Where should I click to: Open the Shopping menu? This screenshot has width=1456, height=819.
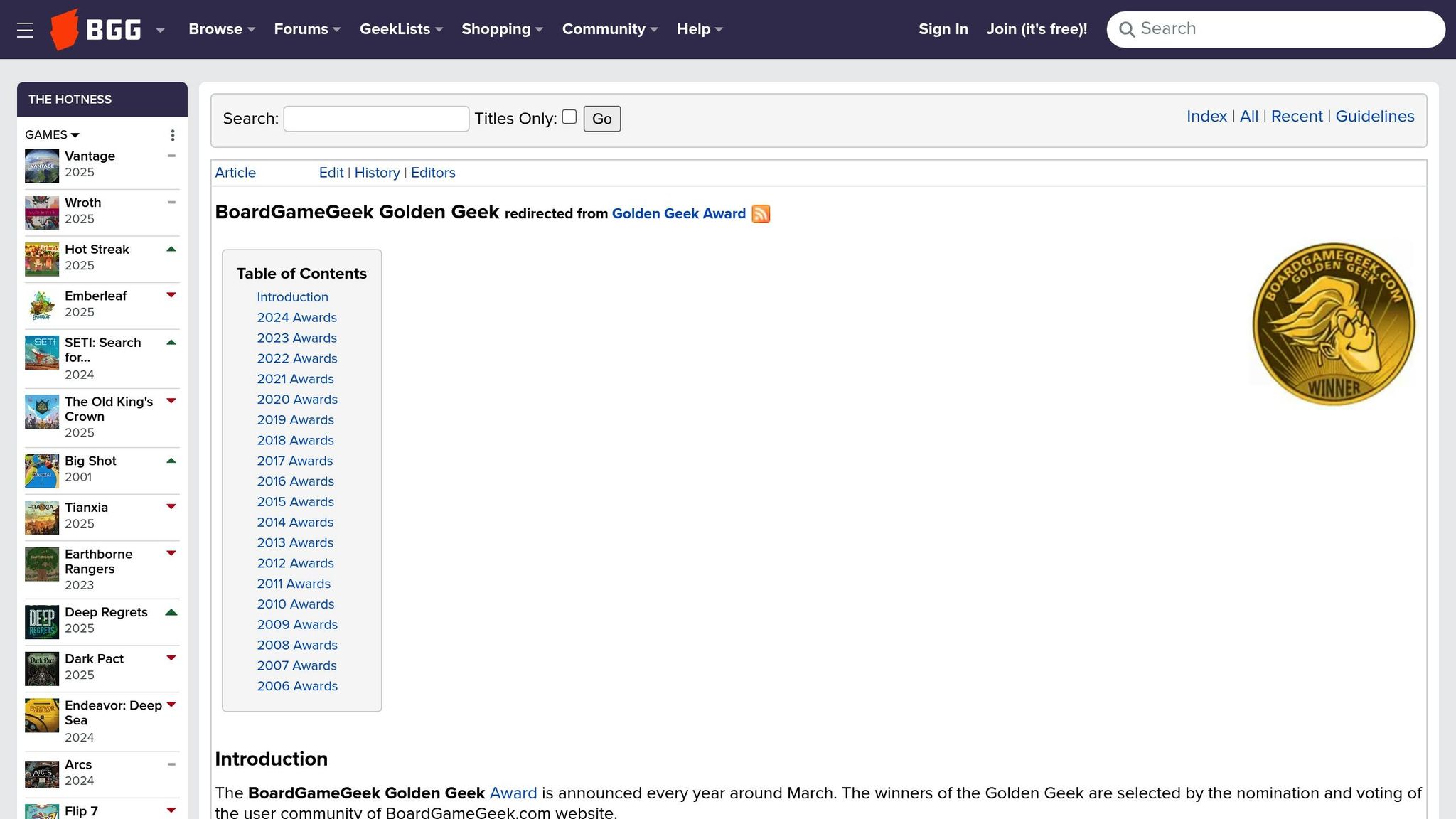(502, 29)
